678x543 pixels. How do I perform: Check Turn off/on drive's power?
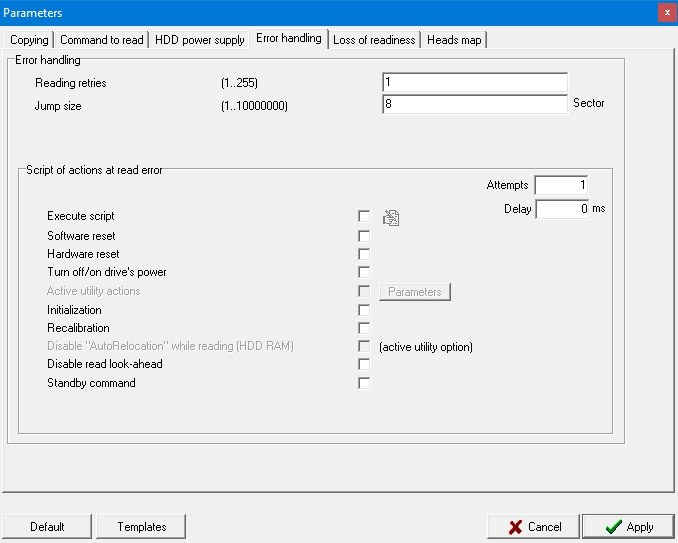pyautogui.click(x=364, y=272)
